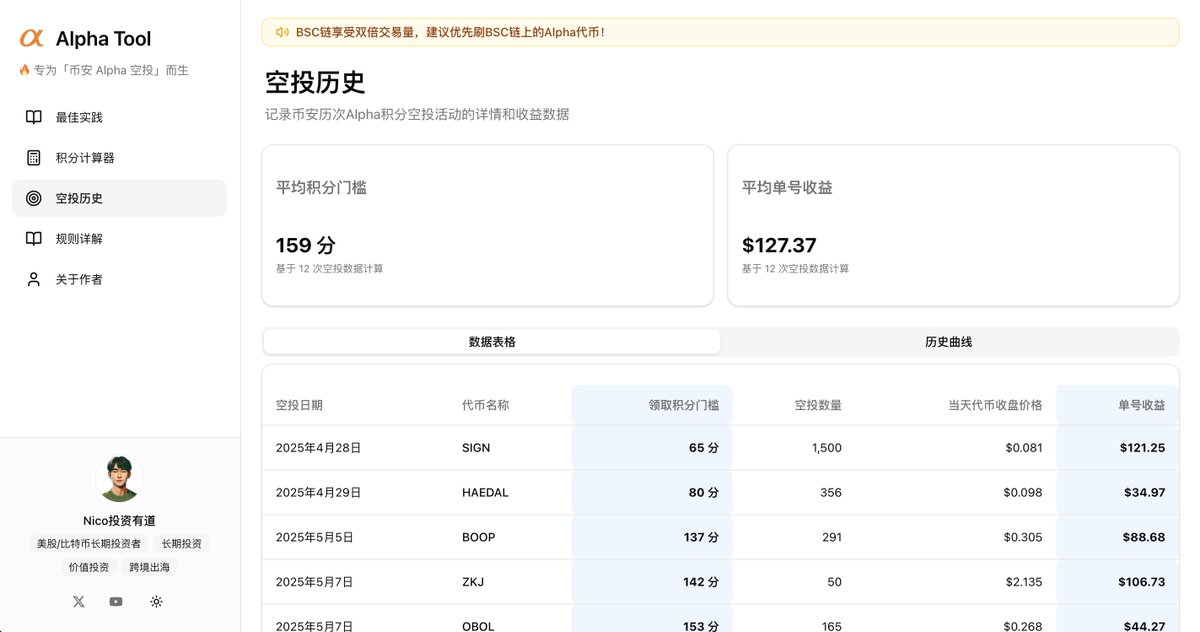Click the 空投日期 column header
The height and width of the screenshot is (632, 1200).
pyautogui.click(x=299, y=405)
